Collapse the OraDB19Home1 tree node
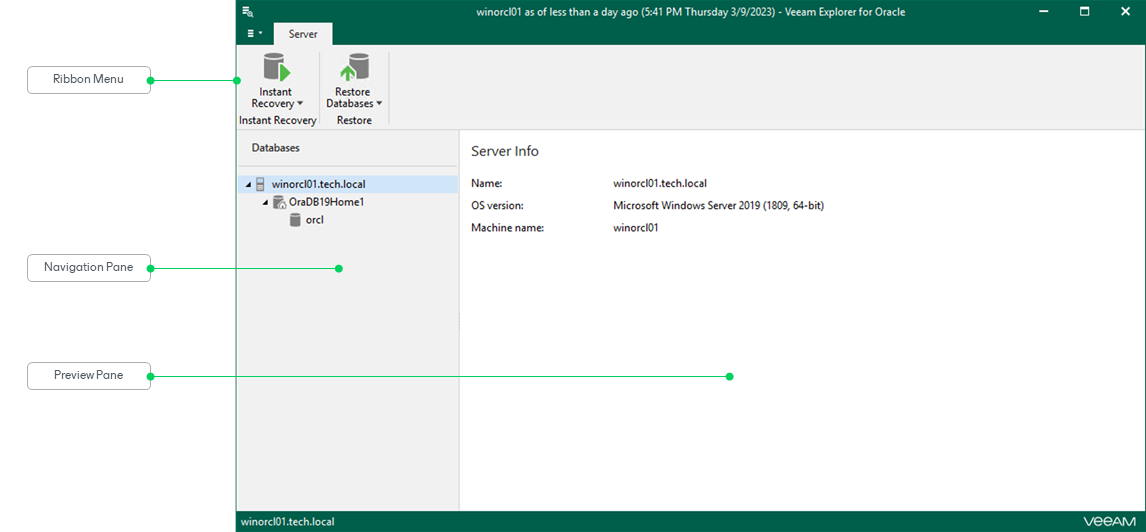The height and width of the screenshot is (532, 1146). coord(265,202)
